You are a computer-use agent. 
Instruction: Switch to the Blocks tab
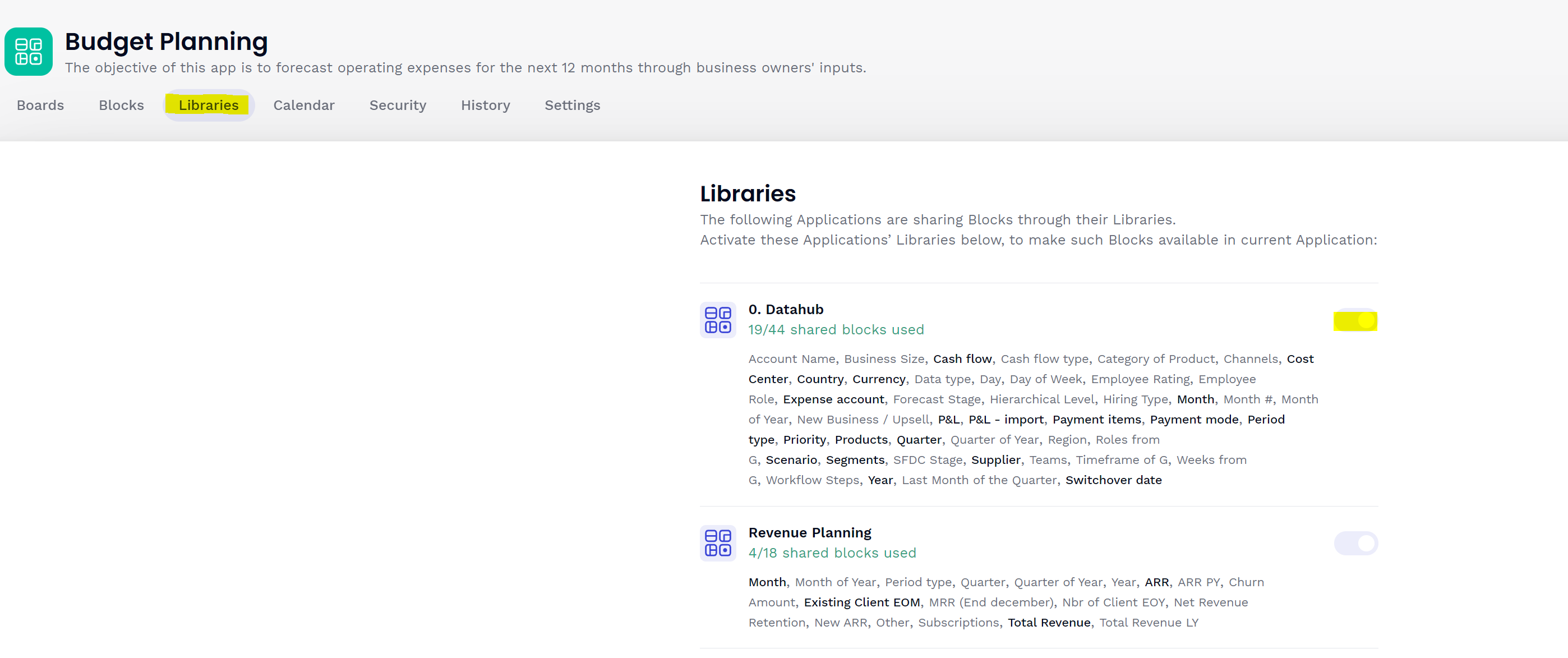tap(121, 105)
